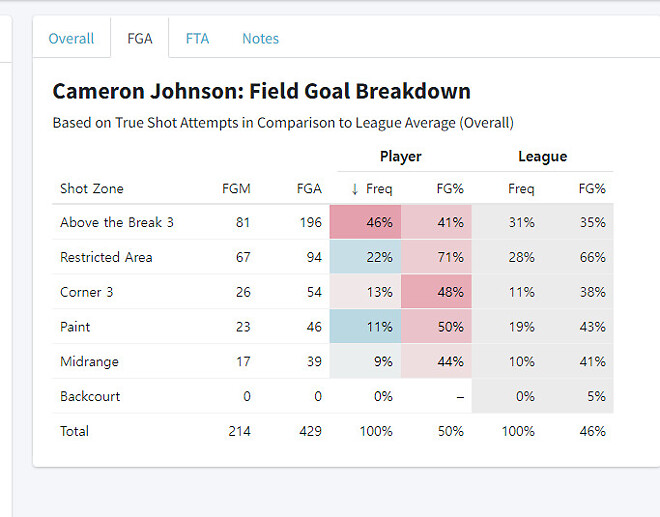Click the 22% Restricted Area frequency cell
Viewport: 660px width, 517px height.
tap(378, 257)
